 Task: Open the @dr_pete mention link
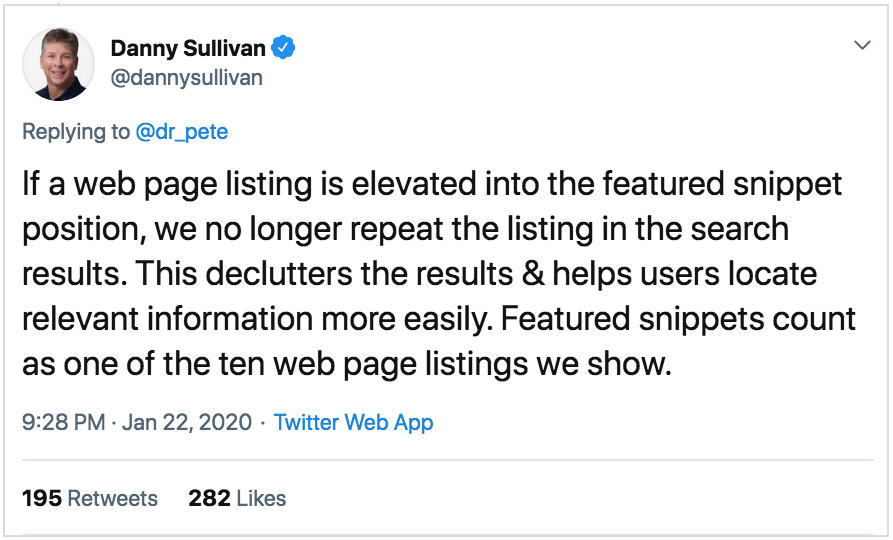point(183,131)
